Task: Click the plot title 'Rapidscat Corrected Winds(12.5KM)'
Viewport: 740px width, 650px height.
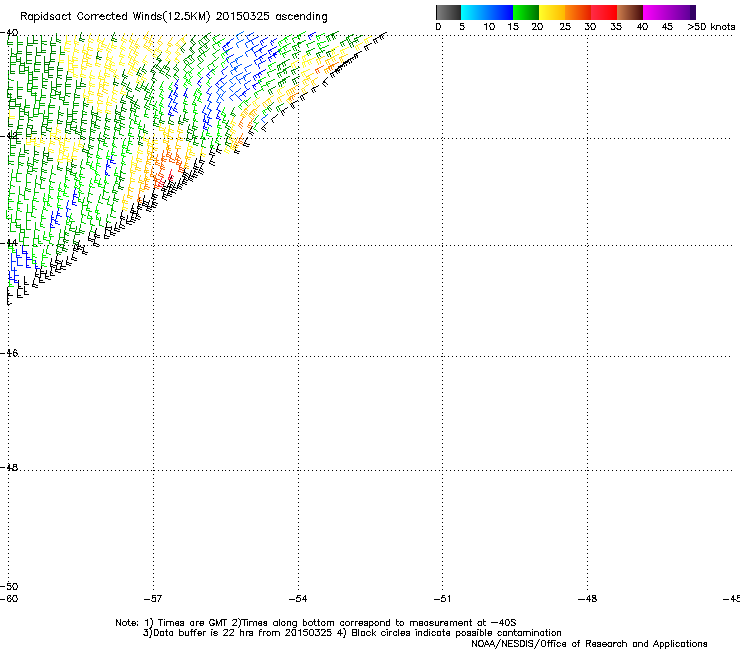Action: [115, 17]
